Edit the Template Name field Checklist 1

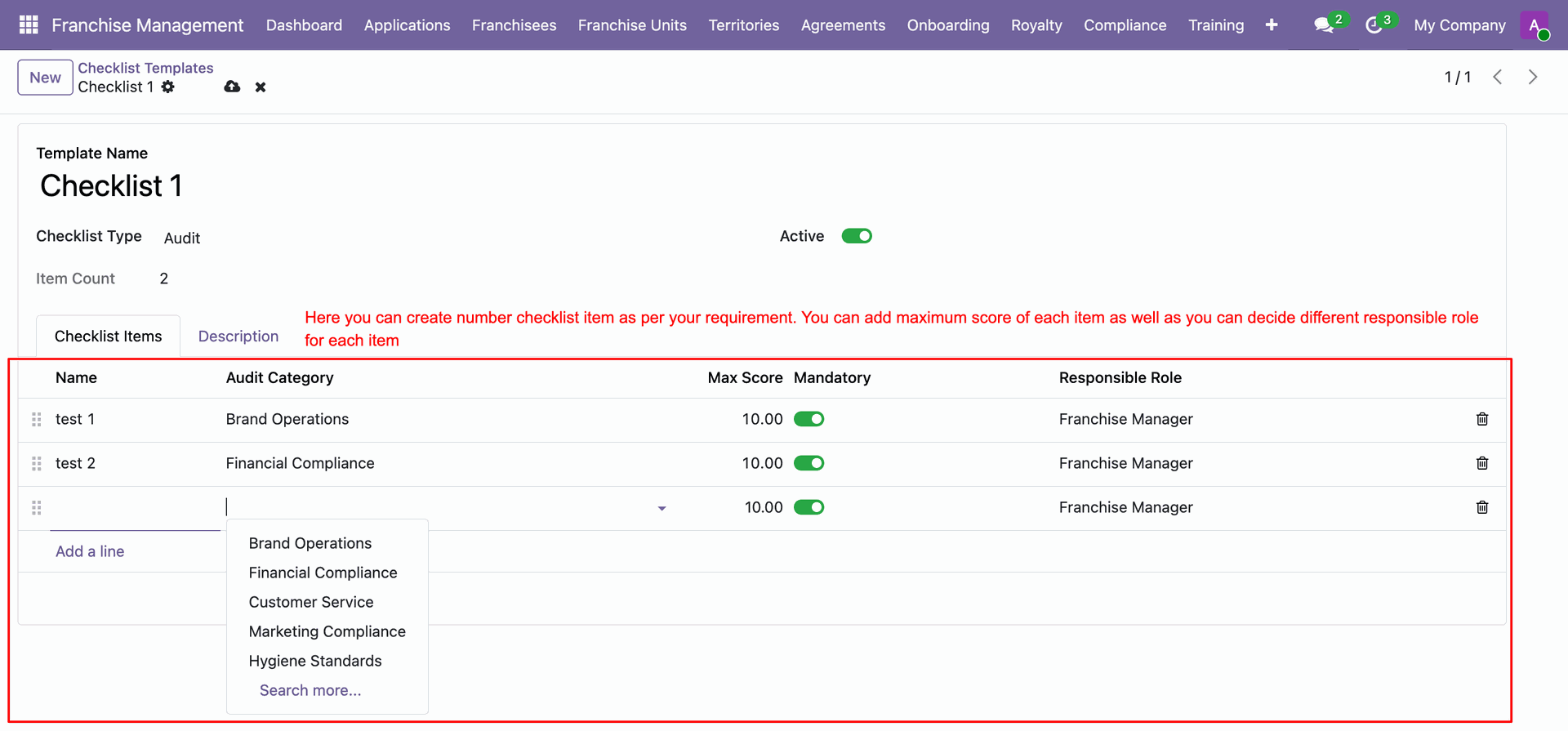(111, 186)
